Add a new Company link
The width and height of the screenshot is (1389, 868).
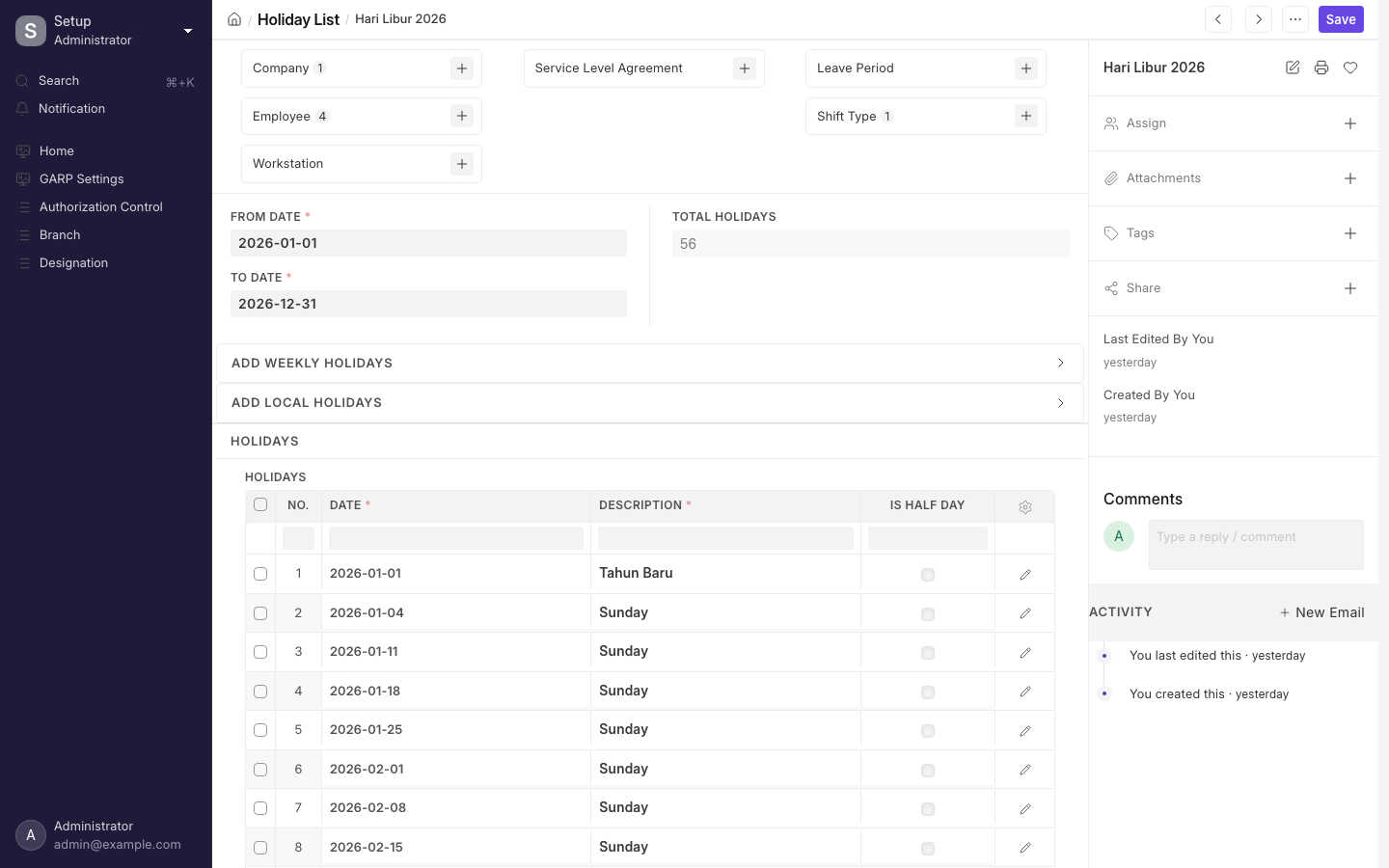click(462, 68)
